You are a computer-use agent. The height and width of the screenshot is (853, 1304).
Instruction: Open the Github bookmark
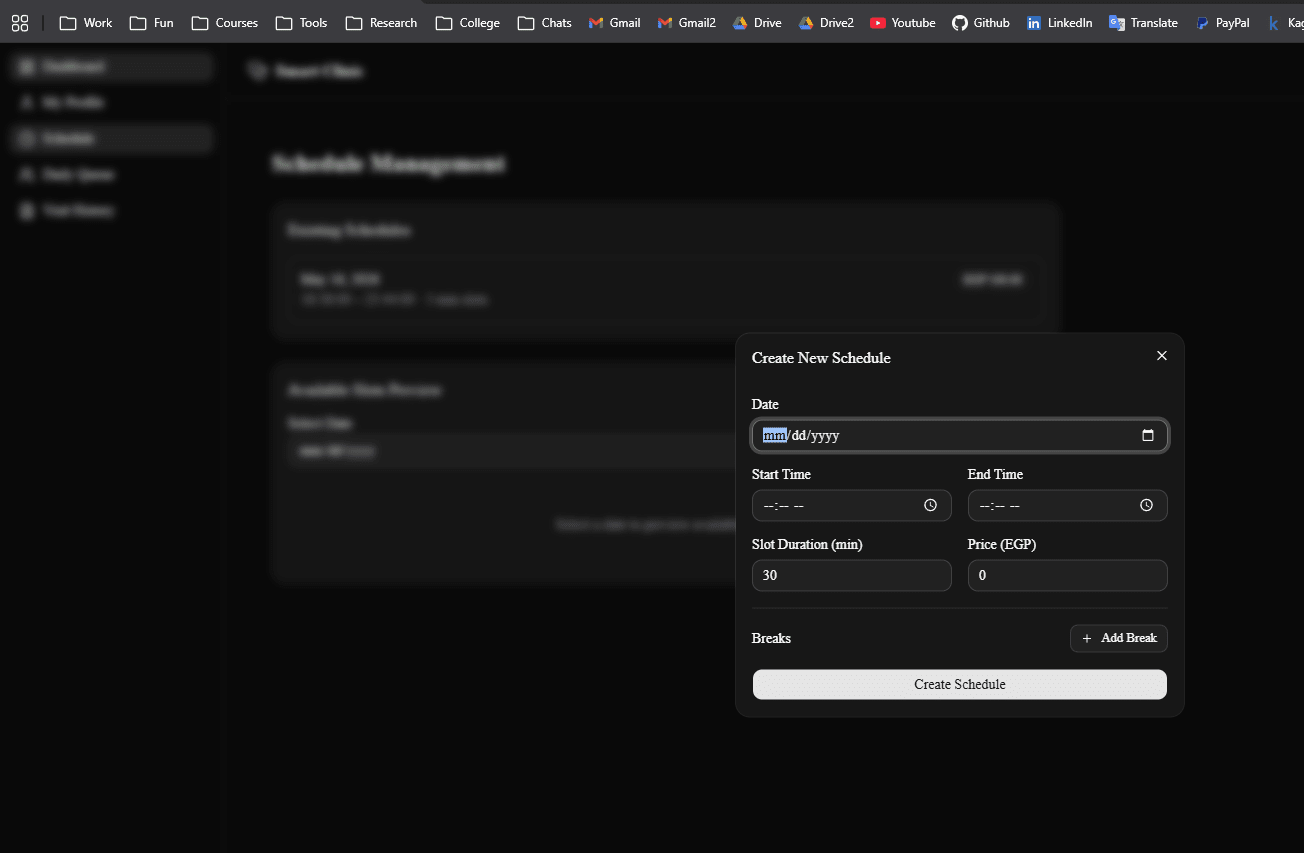pos(981,23)
